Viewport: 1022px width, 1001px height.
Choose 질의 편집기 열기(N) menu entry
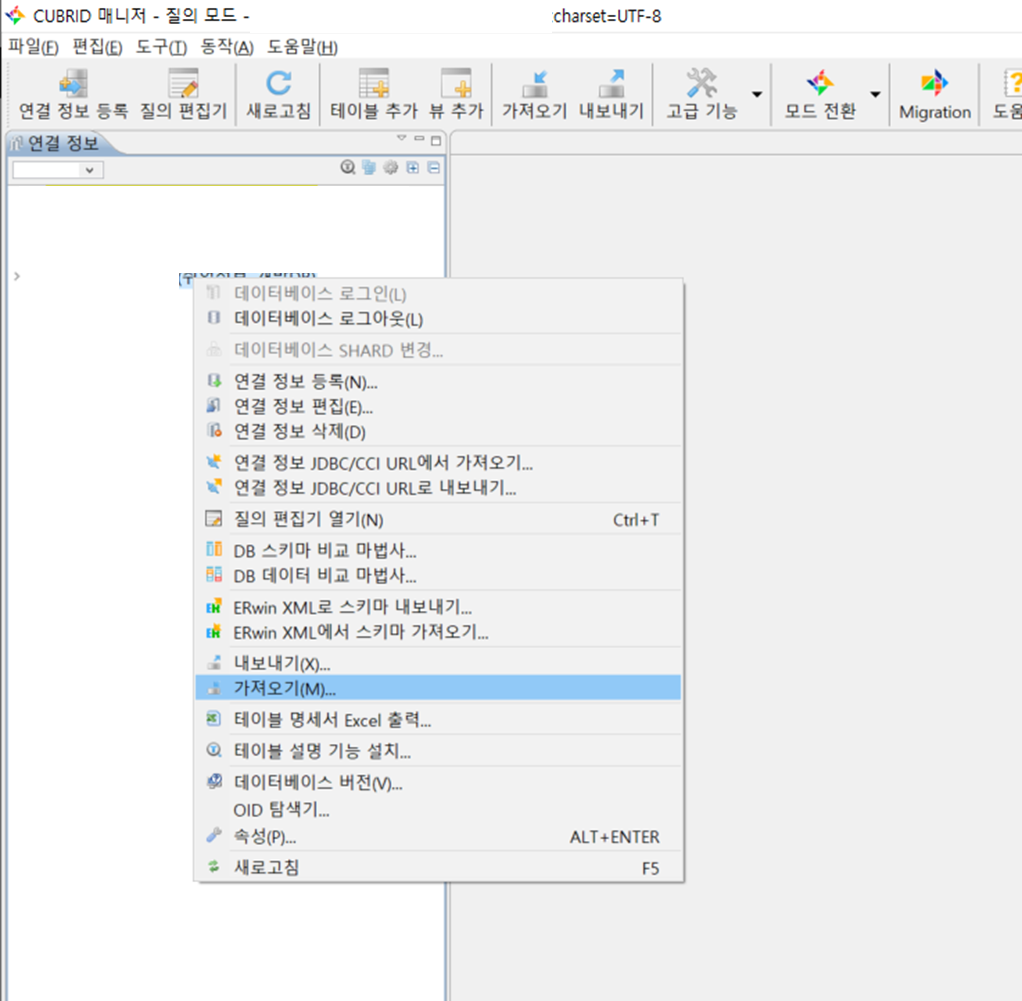(x=438, y=519)
